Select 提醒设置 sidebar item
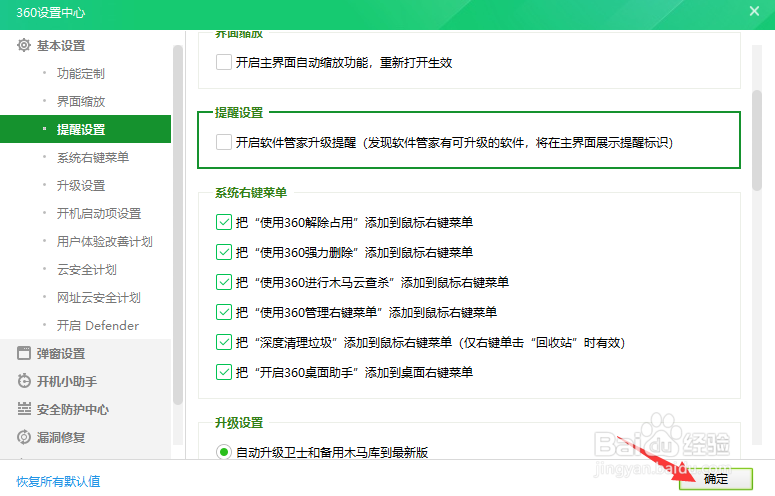Image resolution: width=775 pixels, height=496 pixels. pos(86,129)
